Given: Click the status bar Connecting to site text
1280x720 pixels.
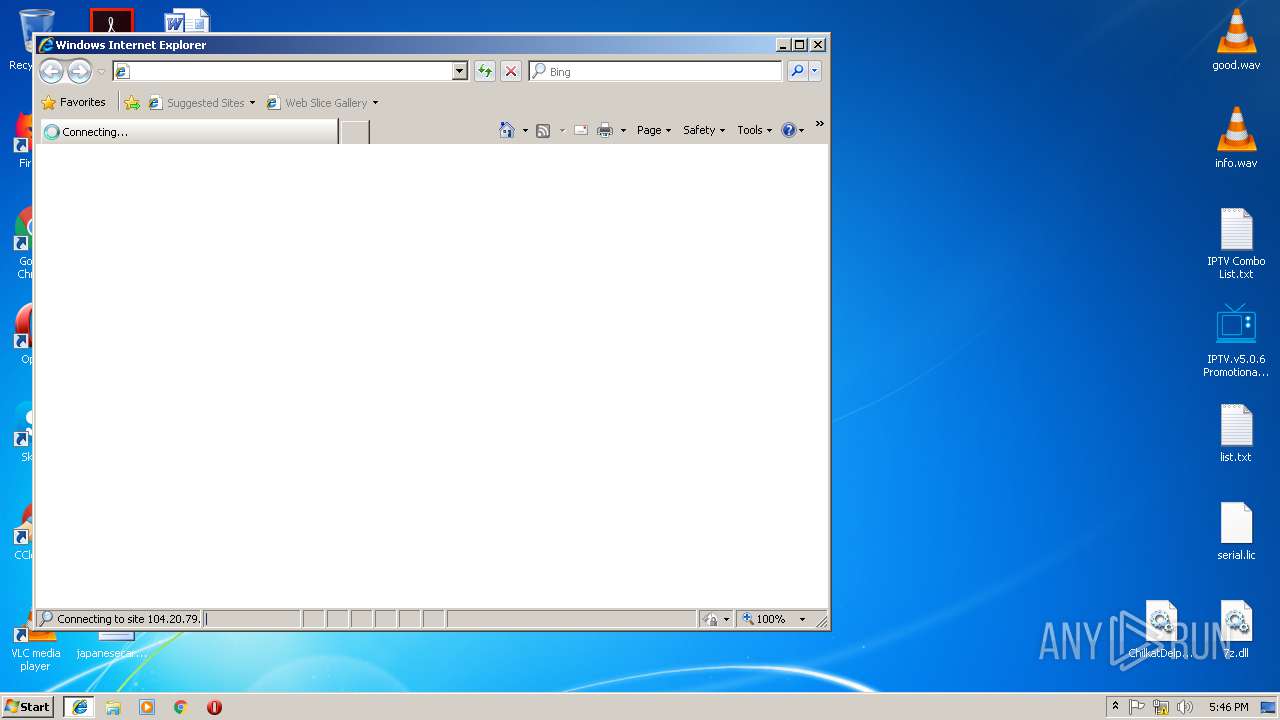Looking at the screenshot, I should coord(128,619).
